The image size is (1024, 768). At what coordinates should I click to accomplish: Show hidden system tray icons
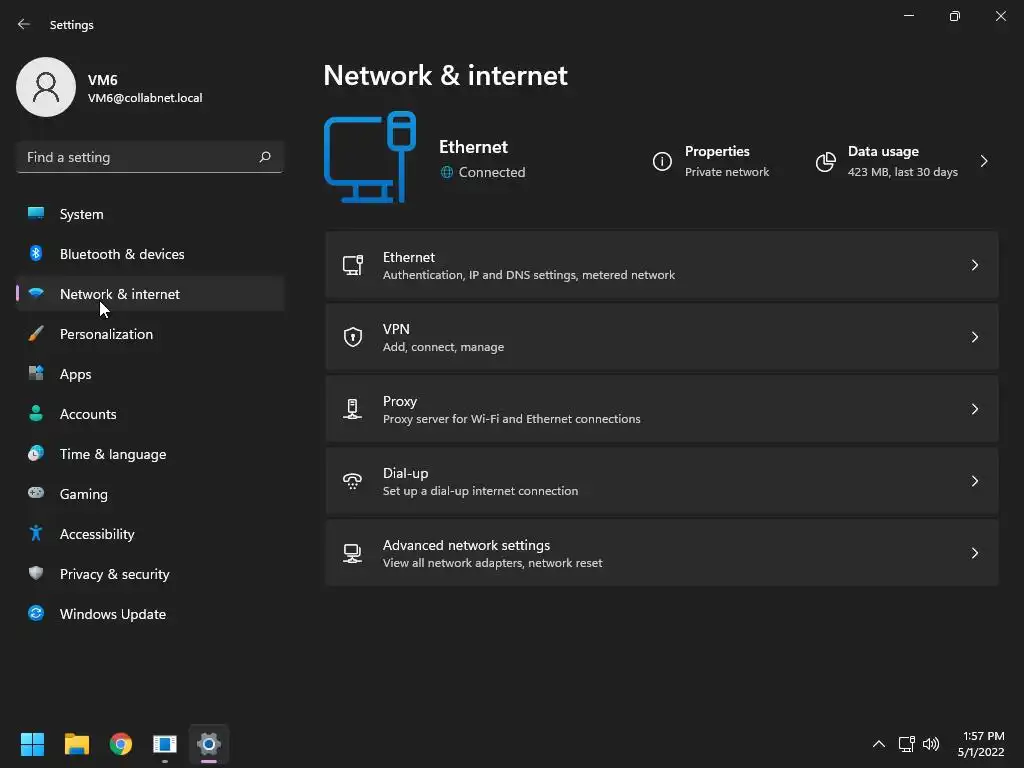click(878, 744)
